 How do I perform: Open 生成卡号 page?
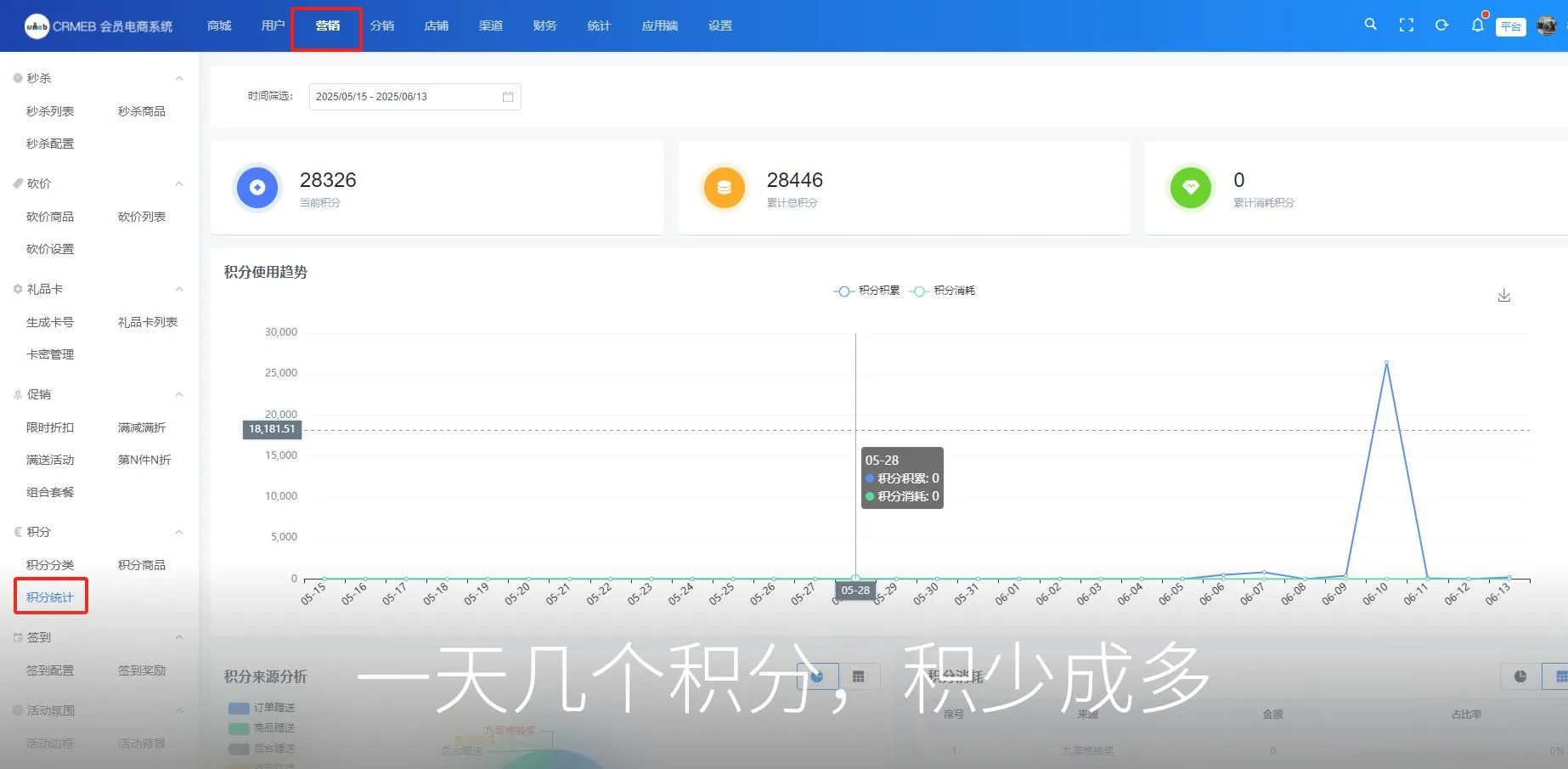[x=50, y=322]
